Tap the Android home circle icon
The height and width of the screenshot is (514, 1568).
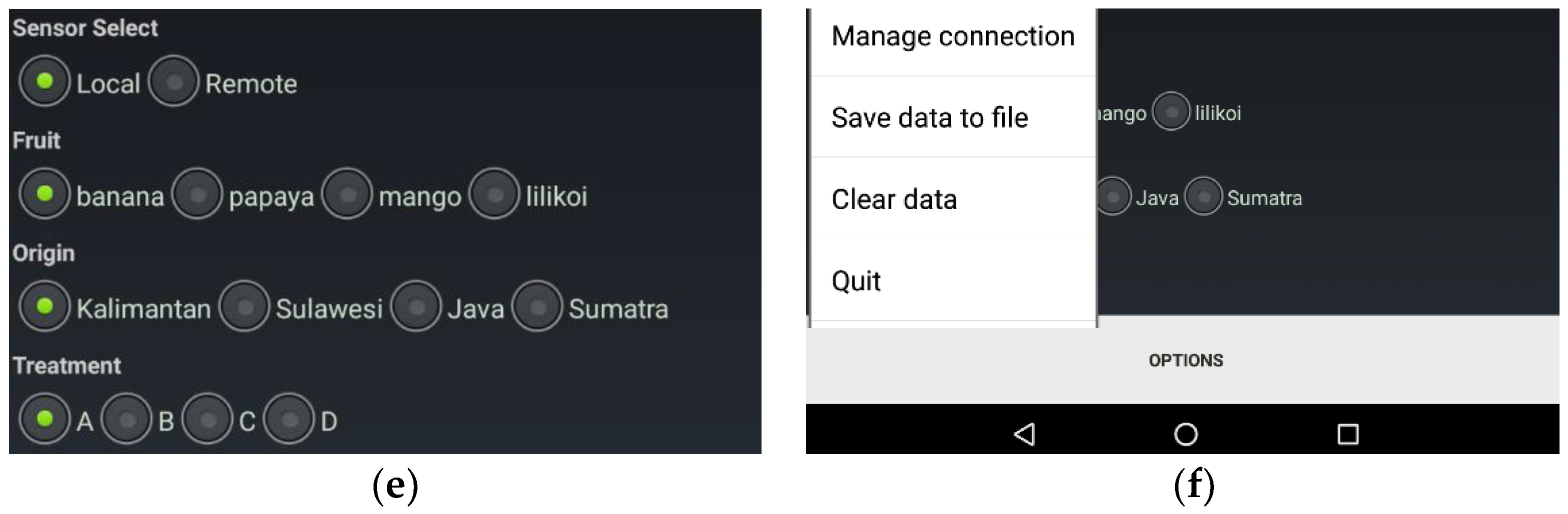(x=1185, y=434)
